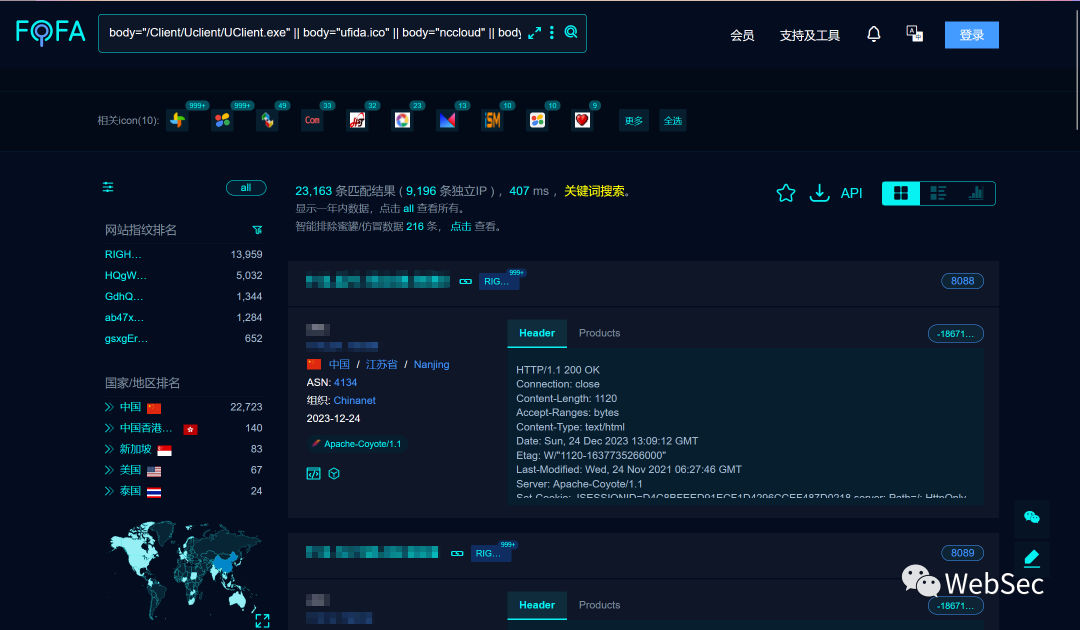Open the API link
This screenshot has height=630, width=1080.
point(851,193)
